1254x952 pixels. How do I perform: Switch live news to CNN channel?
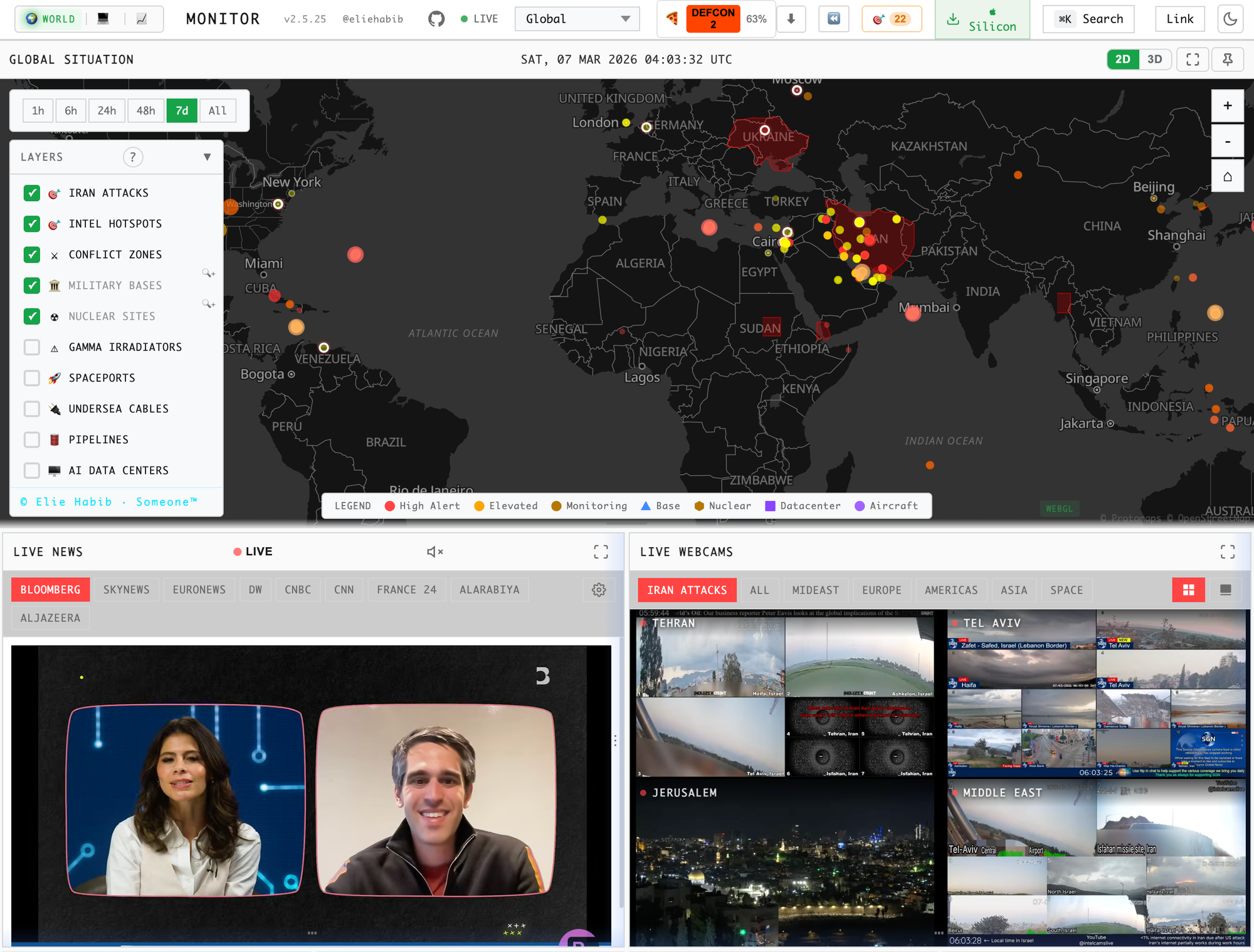(344, 590)
